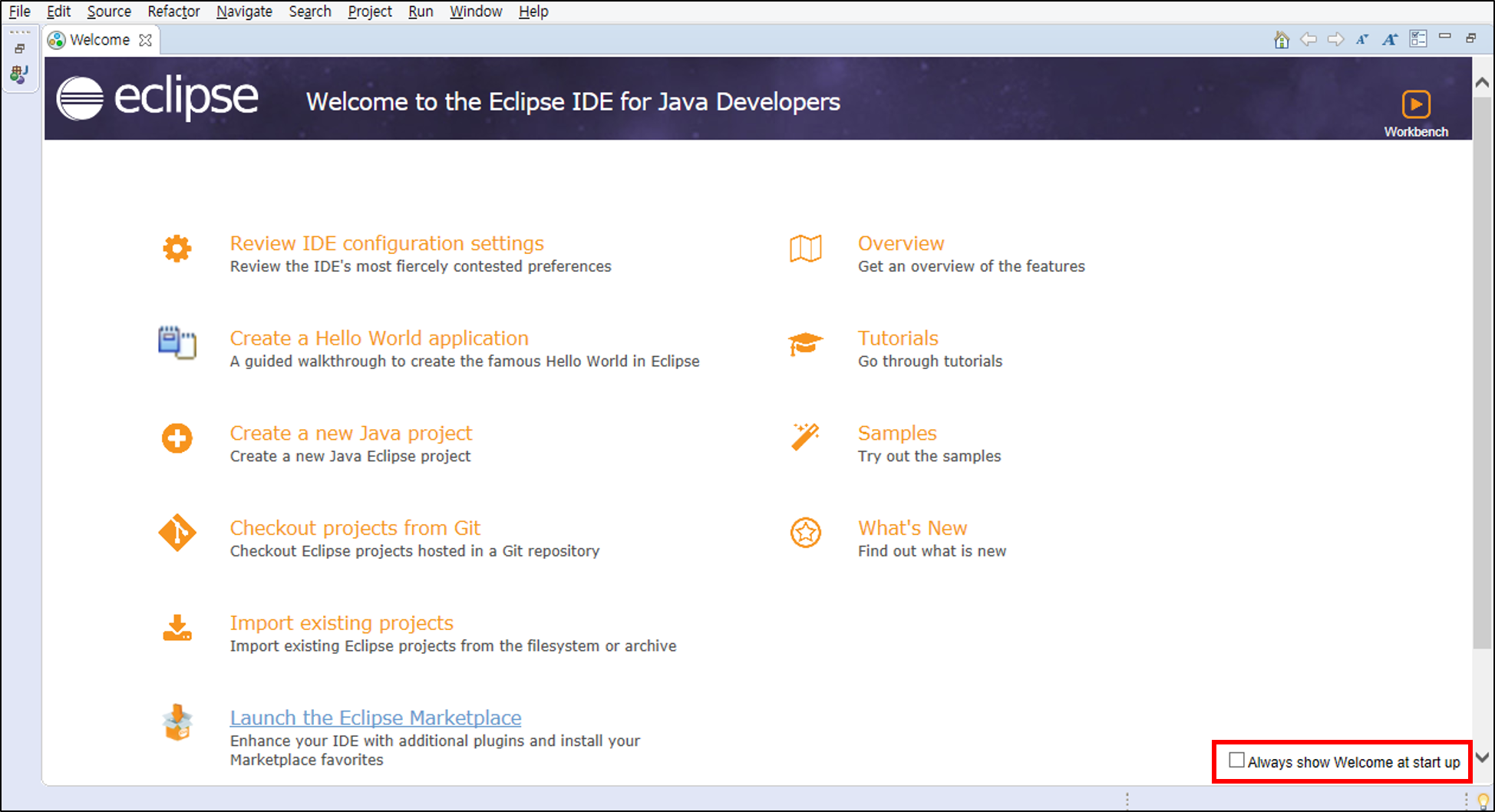Click the download tray import icon
The image size is (1495, 812).
(x=177, y=628)
